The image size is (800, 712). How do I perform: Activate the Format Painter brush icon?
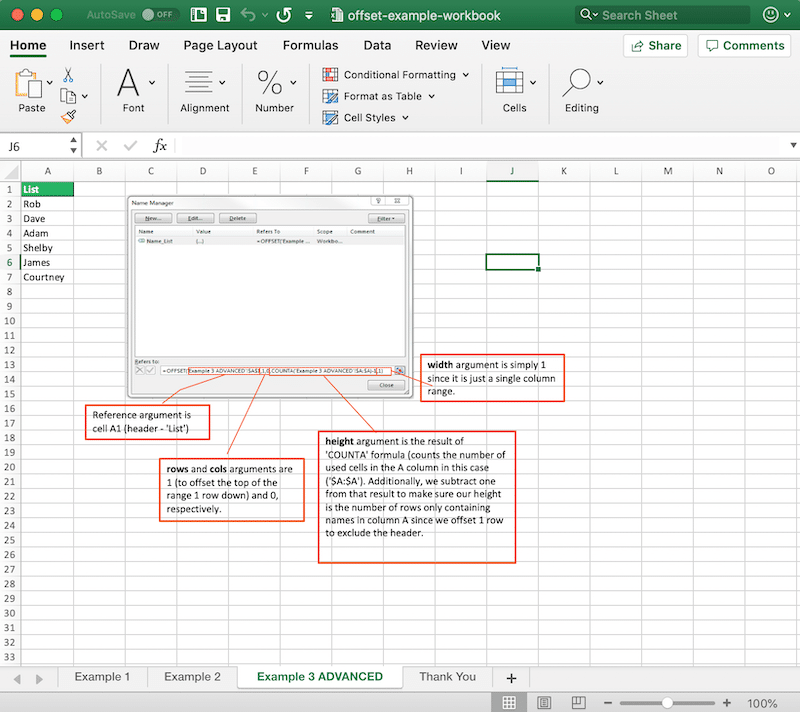pos(70,118)
